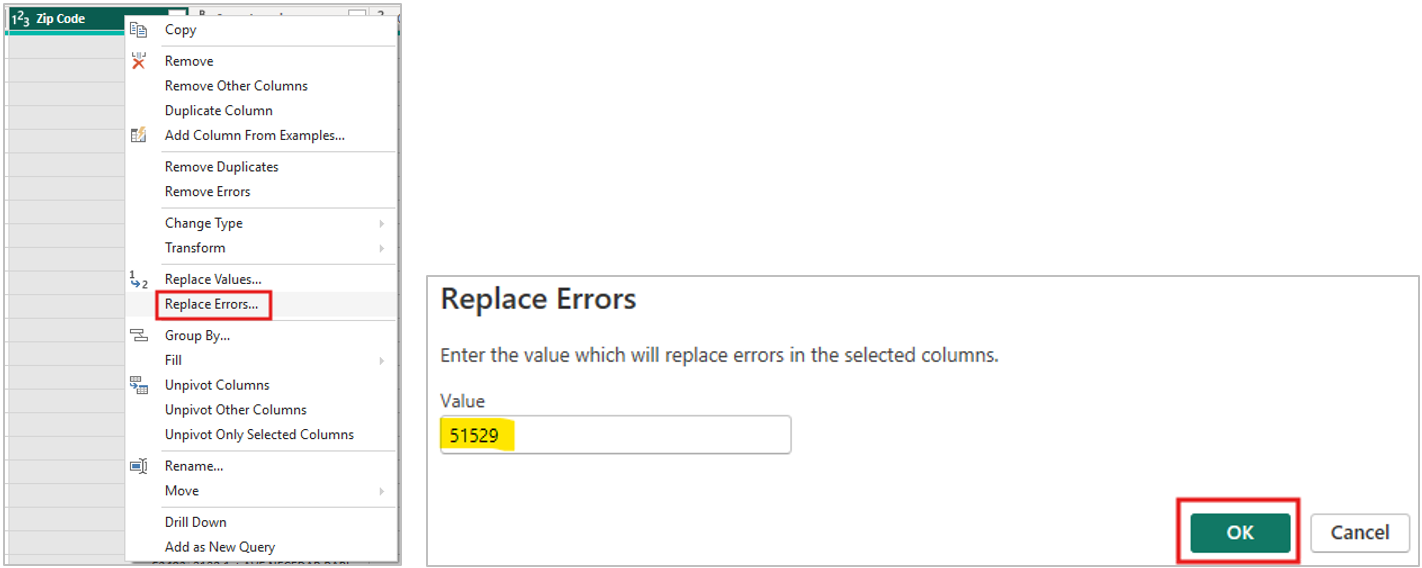Choose Add as New Query
1422x568 pixels.
(x=219, y=547)
